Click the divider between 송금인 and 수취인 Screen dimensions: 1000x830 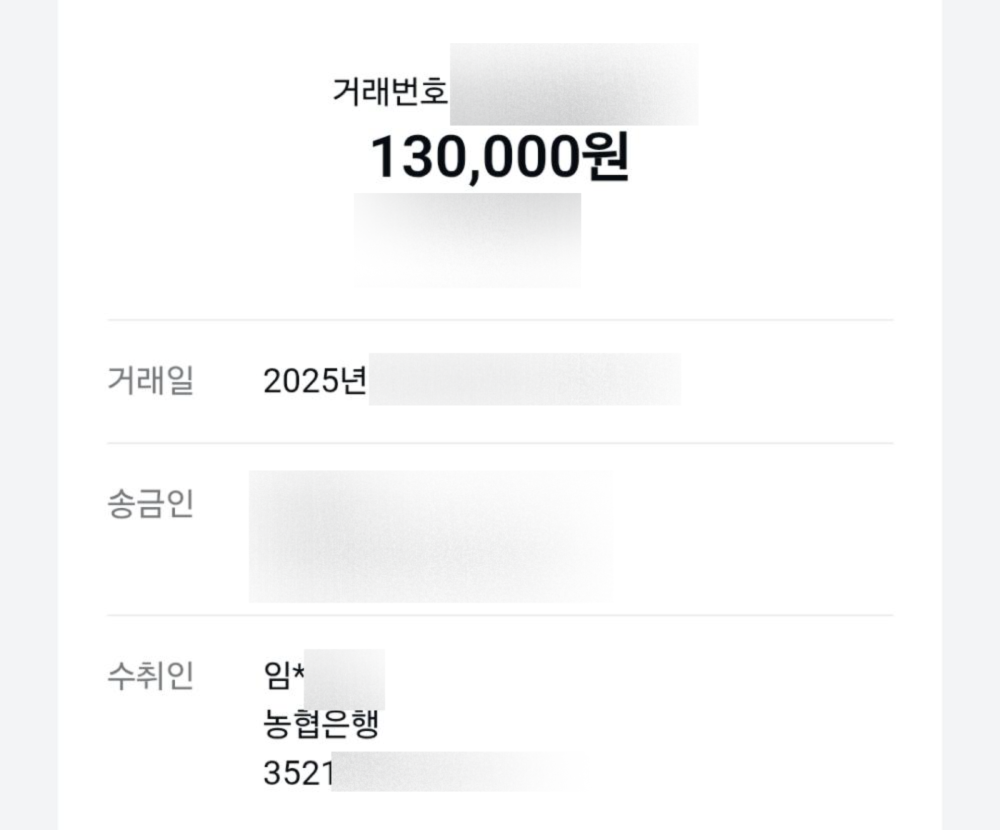coord(500,616)
